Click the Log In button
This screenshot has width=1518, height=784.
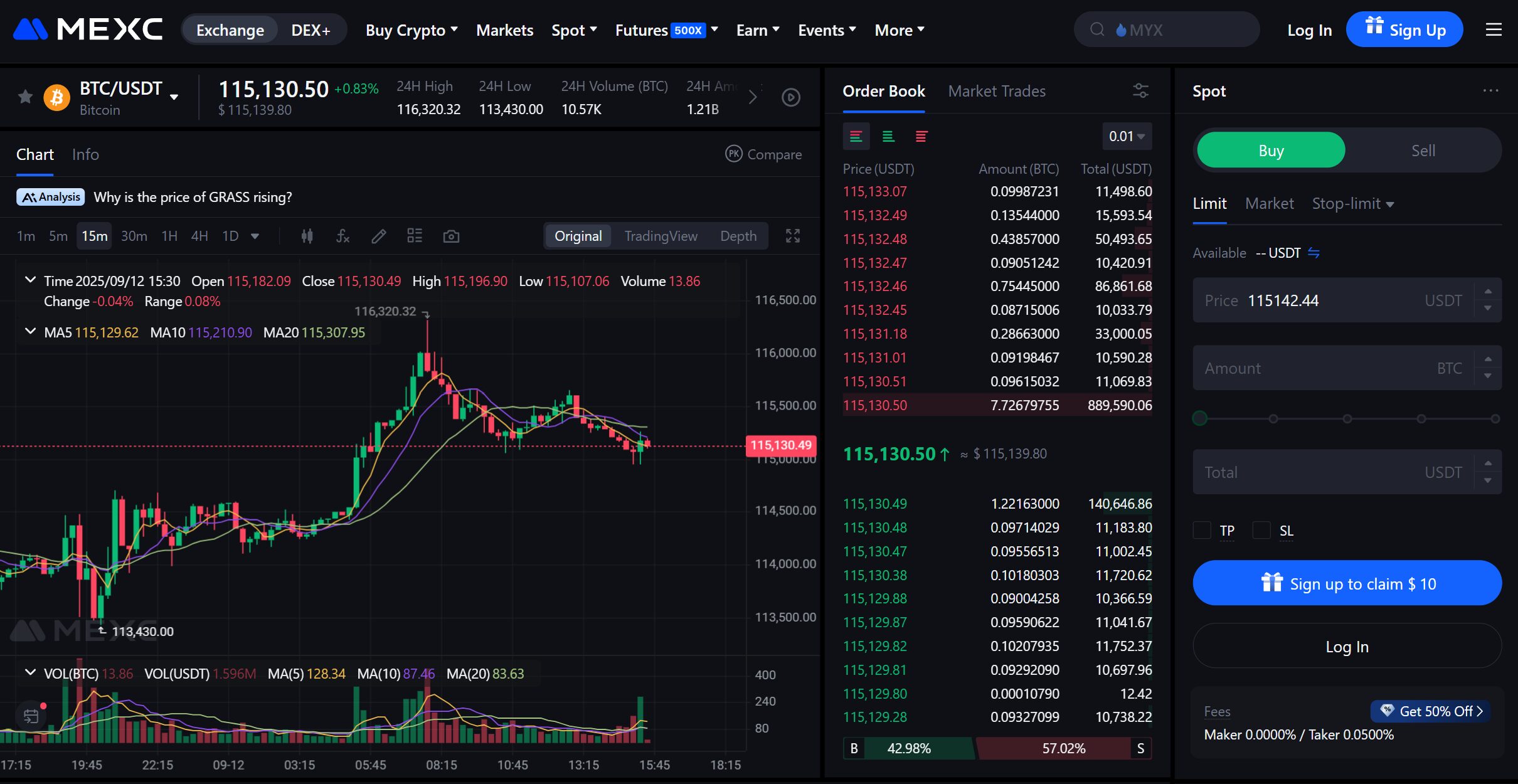click(x=1346, y=646)
